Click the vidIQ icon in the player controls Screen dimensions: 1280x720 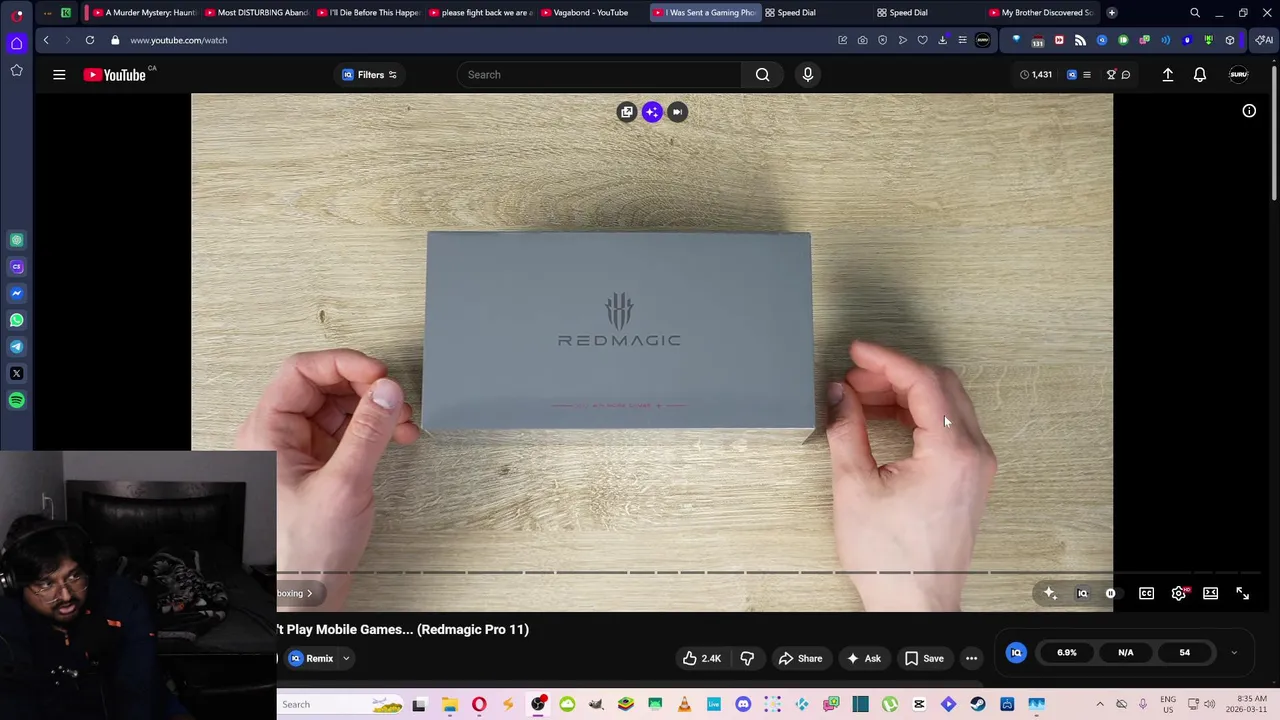[x=1082, y=593]
